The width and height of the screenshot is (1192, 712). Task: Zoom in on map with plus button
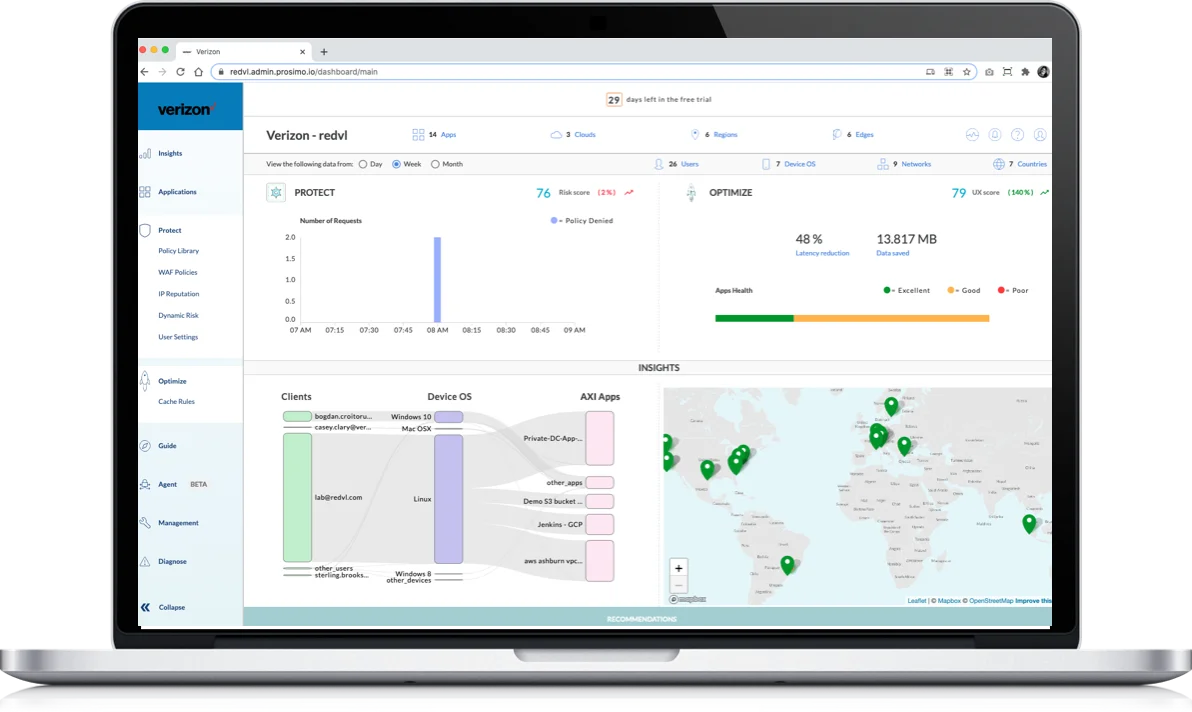pos(679,568)
